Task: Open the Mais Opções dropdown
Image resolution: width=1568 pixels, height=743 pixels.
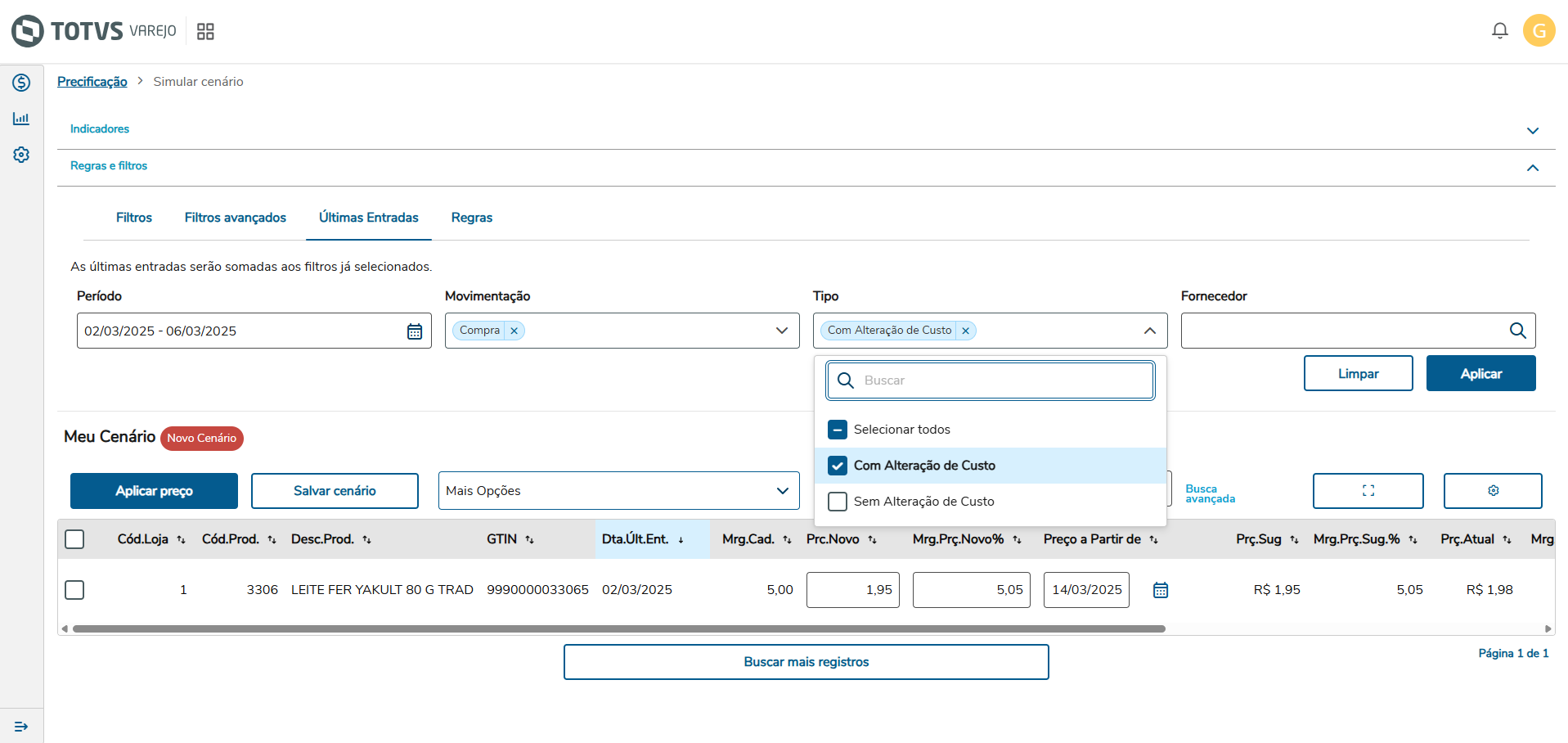Action: [x=618, y=491]
